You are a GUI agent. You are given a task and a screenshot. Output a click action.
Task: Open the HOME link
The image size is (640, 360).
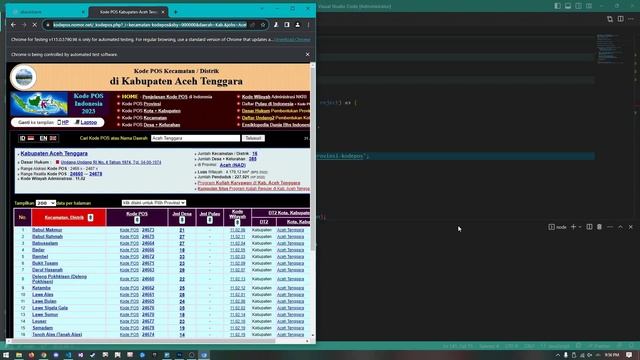pyautogui.click(x=130, y=97)
